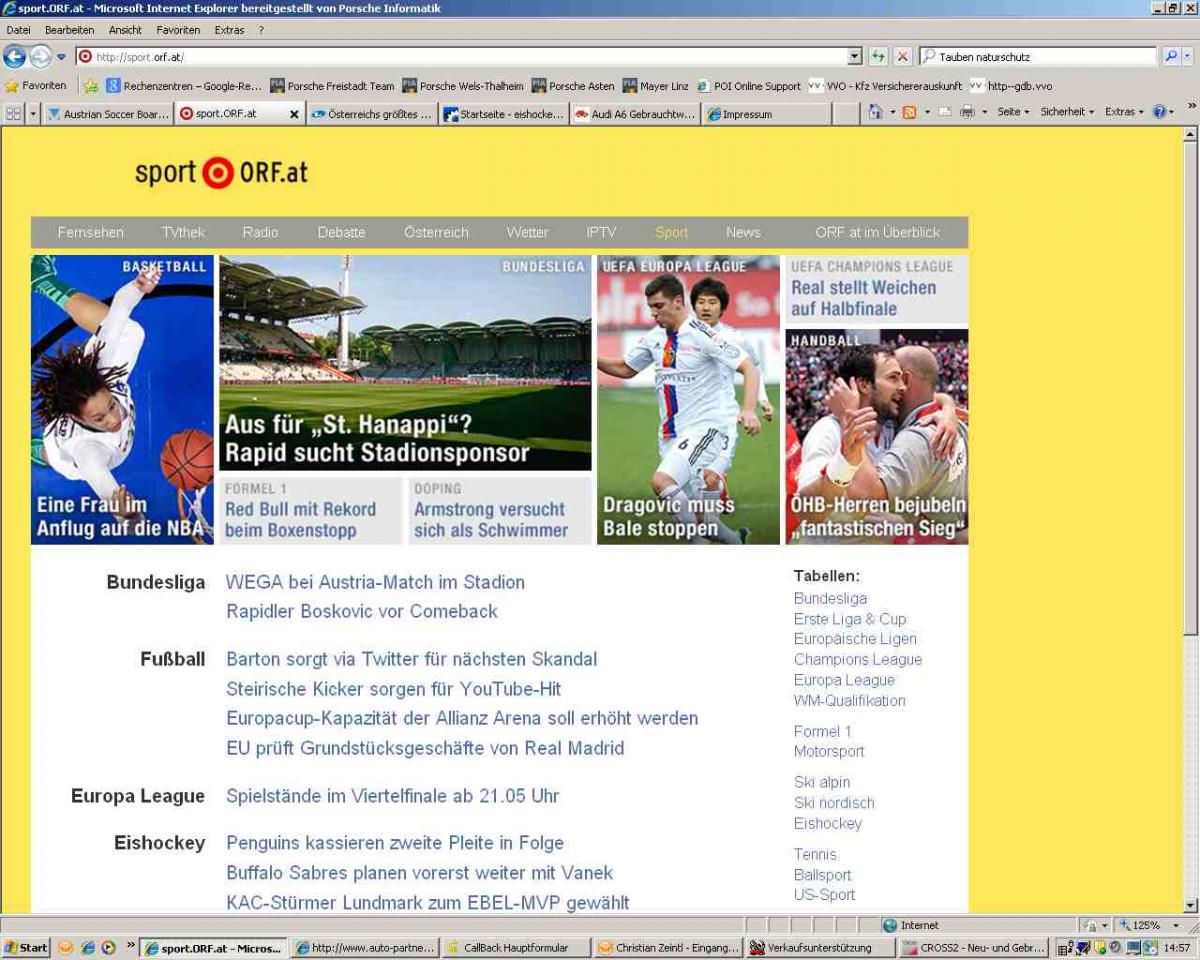1200x960 pixels.
Task: Open Porsche Freistadt Team favorite
Action: pyautogui.click(x=332, y=86)
